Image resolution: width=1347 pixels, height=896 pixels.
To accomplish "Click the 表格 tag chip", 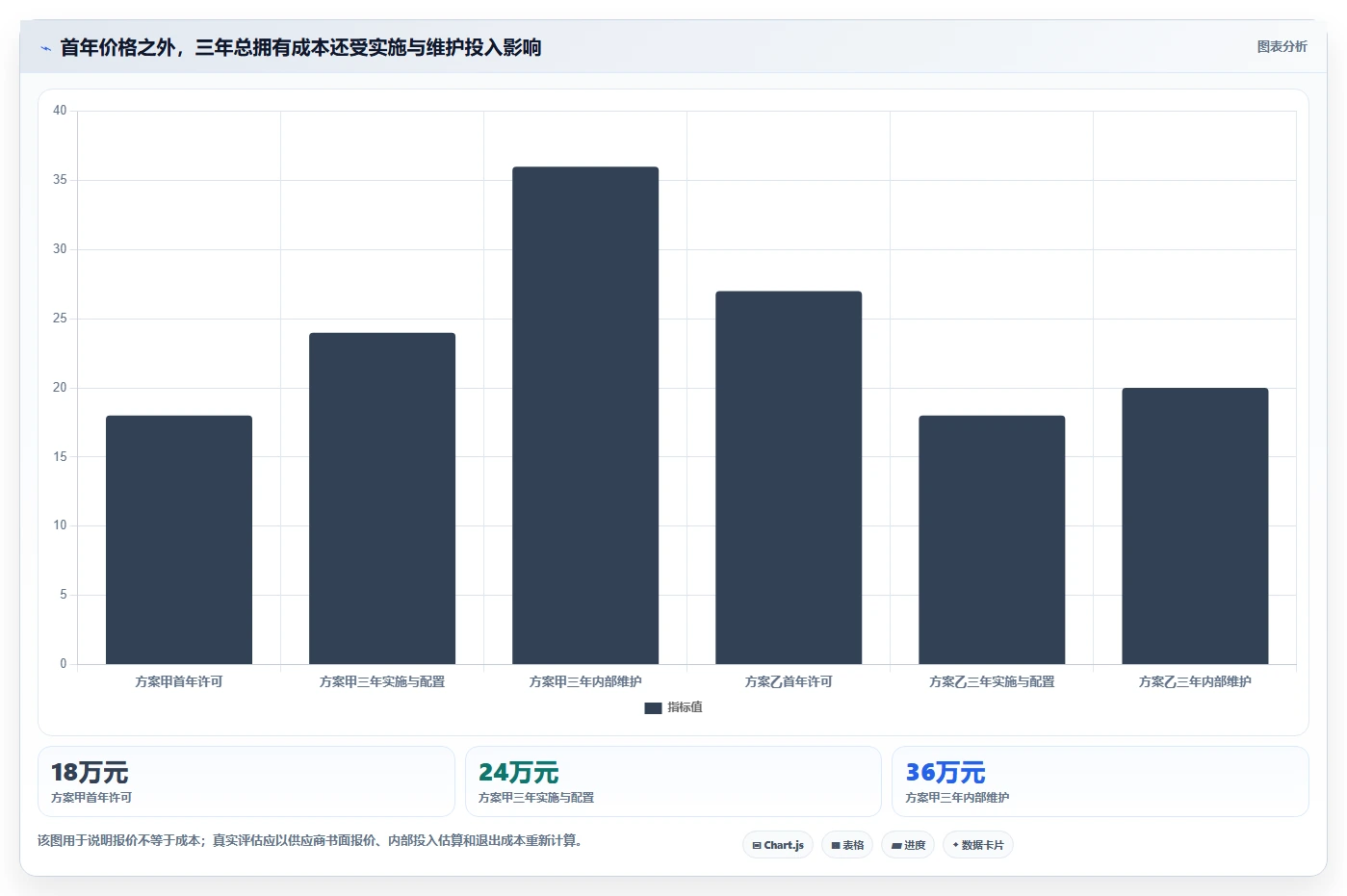I will tap(847, 845).
